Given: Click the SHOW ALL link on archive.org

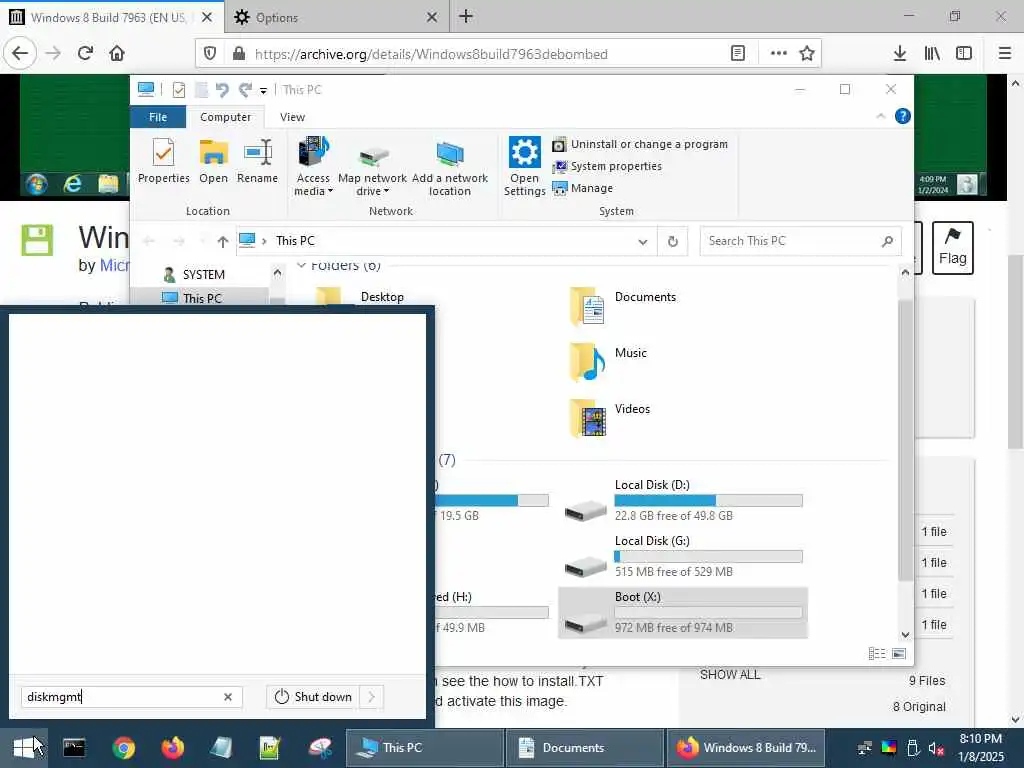Looking at the screenshot, I should coord(730,675).
